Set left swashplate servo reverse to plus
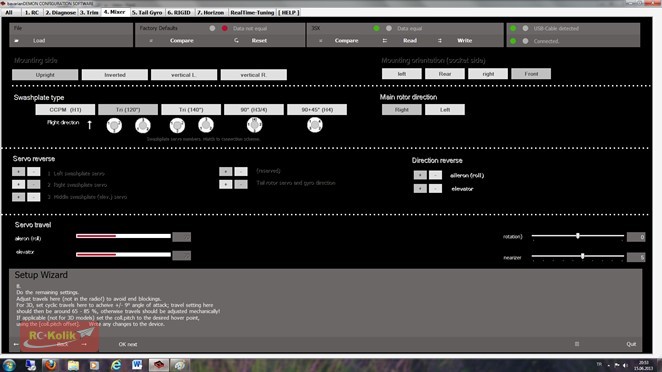The height and width of the screenshot is (372, 662). [18, 172]
